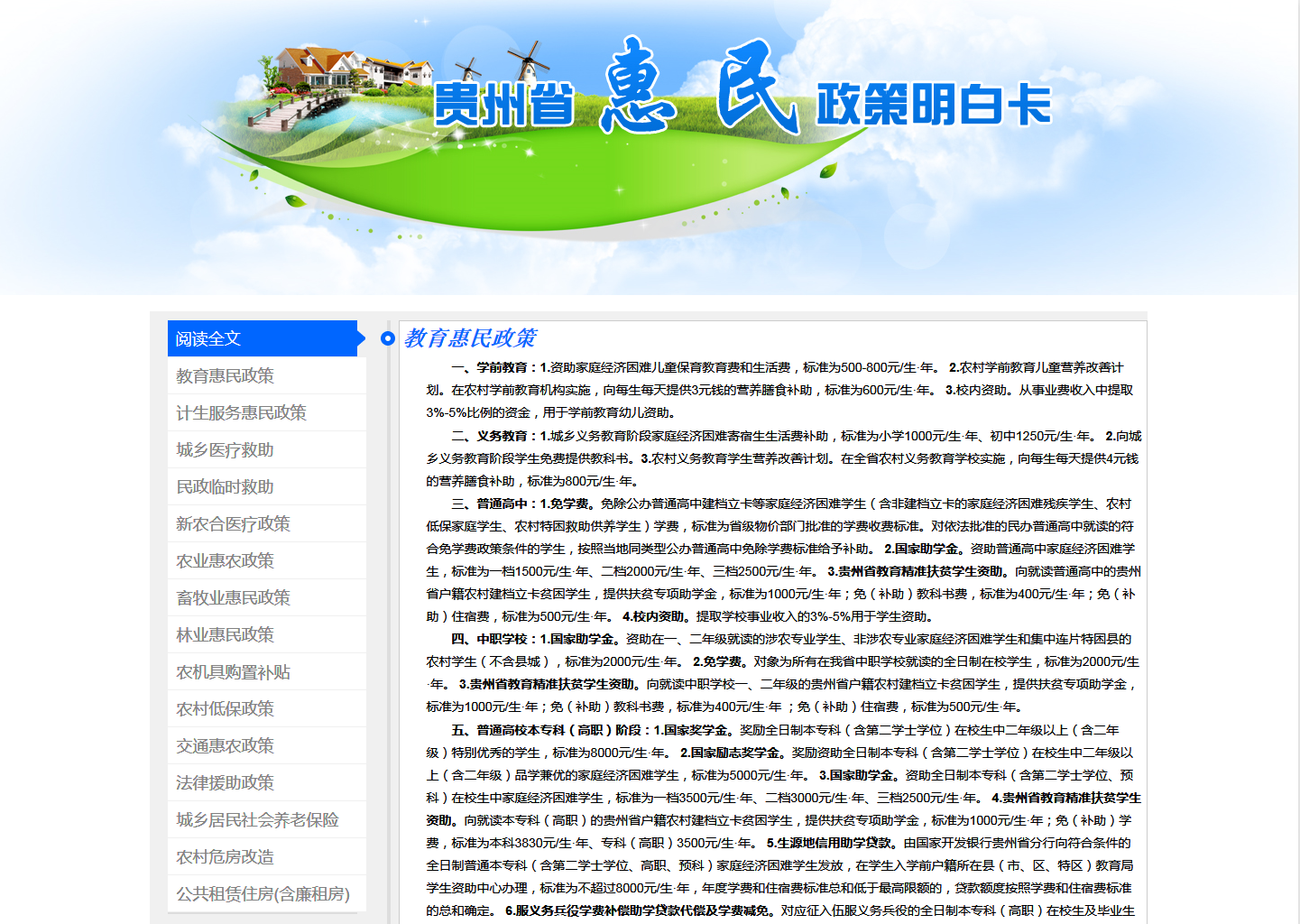Open 教育惠民政策 in the sidebar

(225, 375)
